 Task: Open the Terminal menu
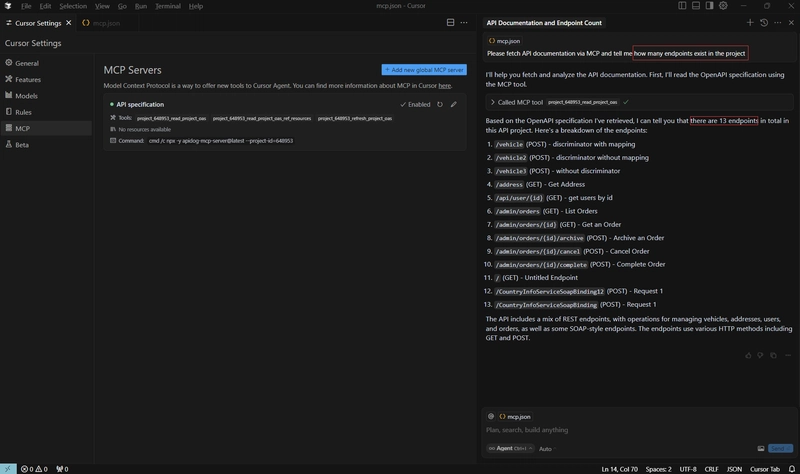point(167,6)
